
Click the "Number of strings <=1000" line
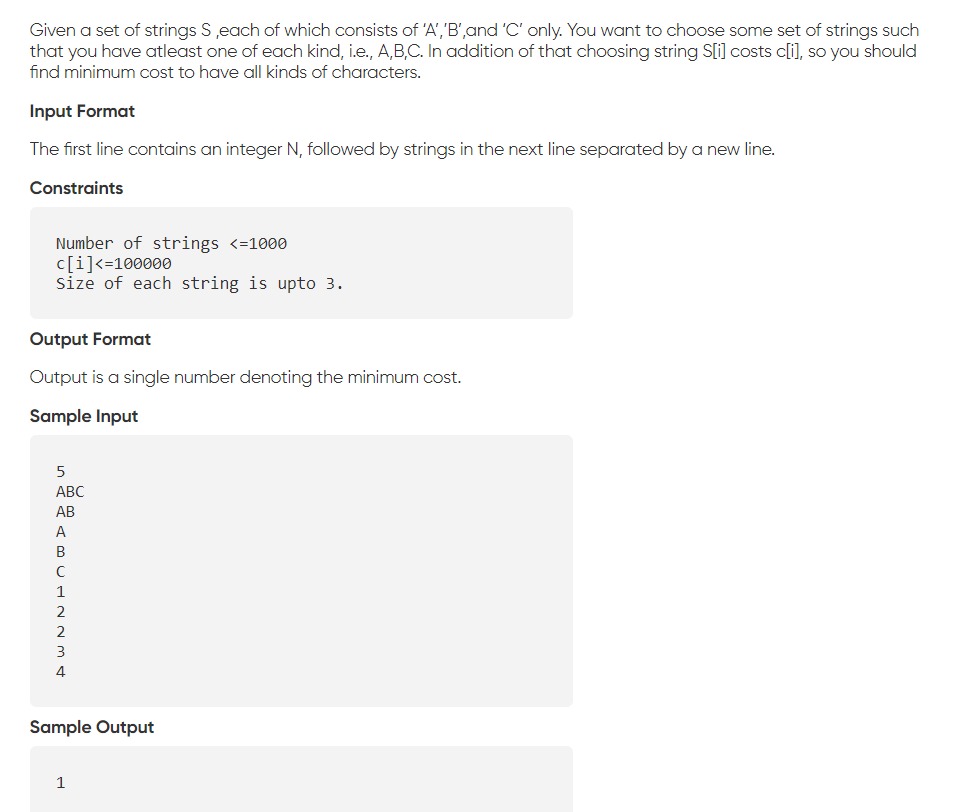click(x=171, y=243)
